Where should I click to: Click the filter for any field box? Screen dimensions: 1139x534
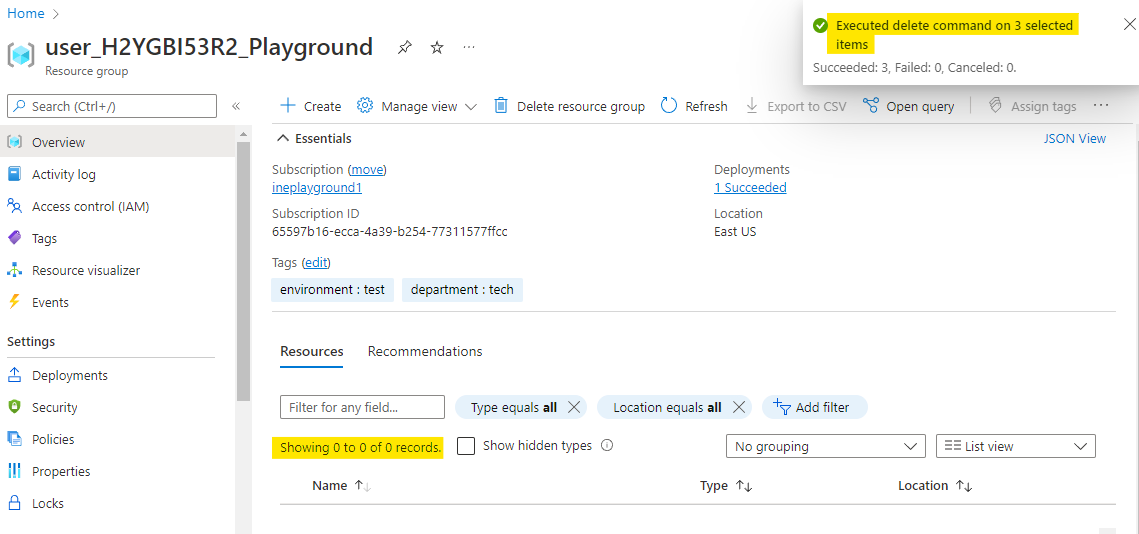click(x=362, y=407)
